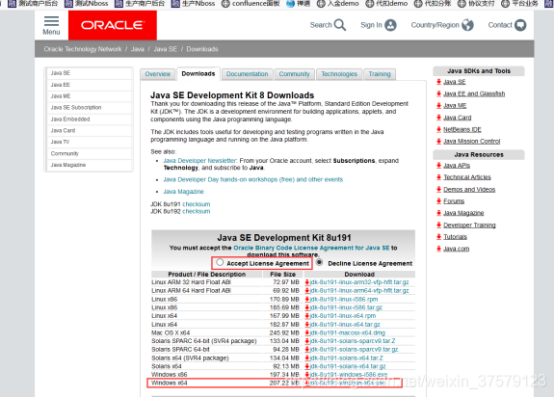Viewport: 554px width, 397px height.
Task: Download jdk-8u191 linux-i586 rpm file
Action: click(x=344, y=299)
